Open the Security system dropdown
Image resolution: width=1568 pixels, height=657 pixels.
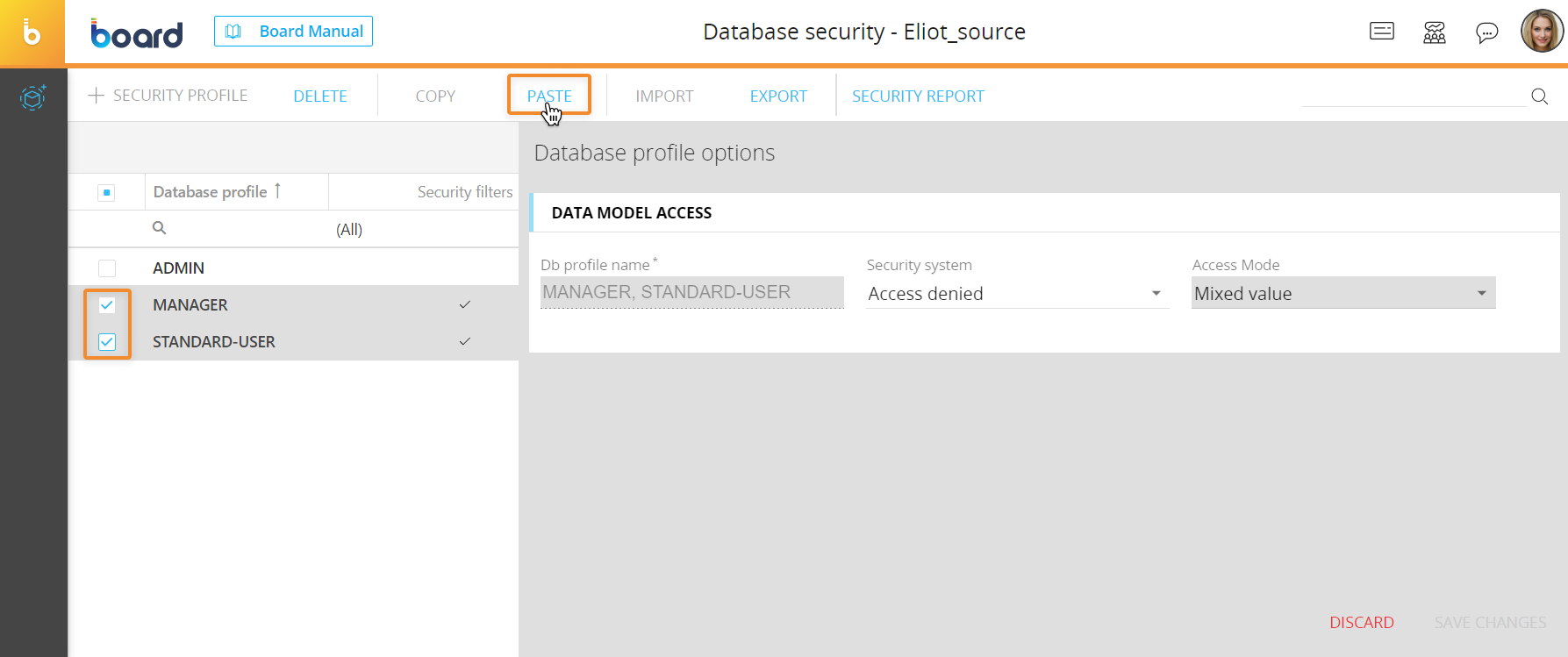(x=1017, y=293)
